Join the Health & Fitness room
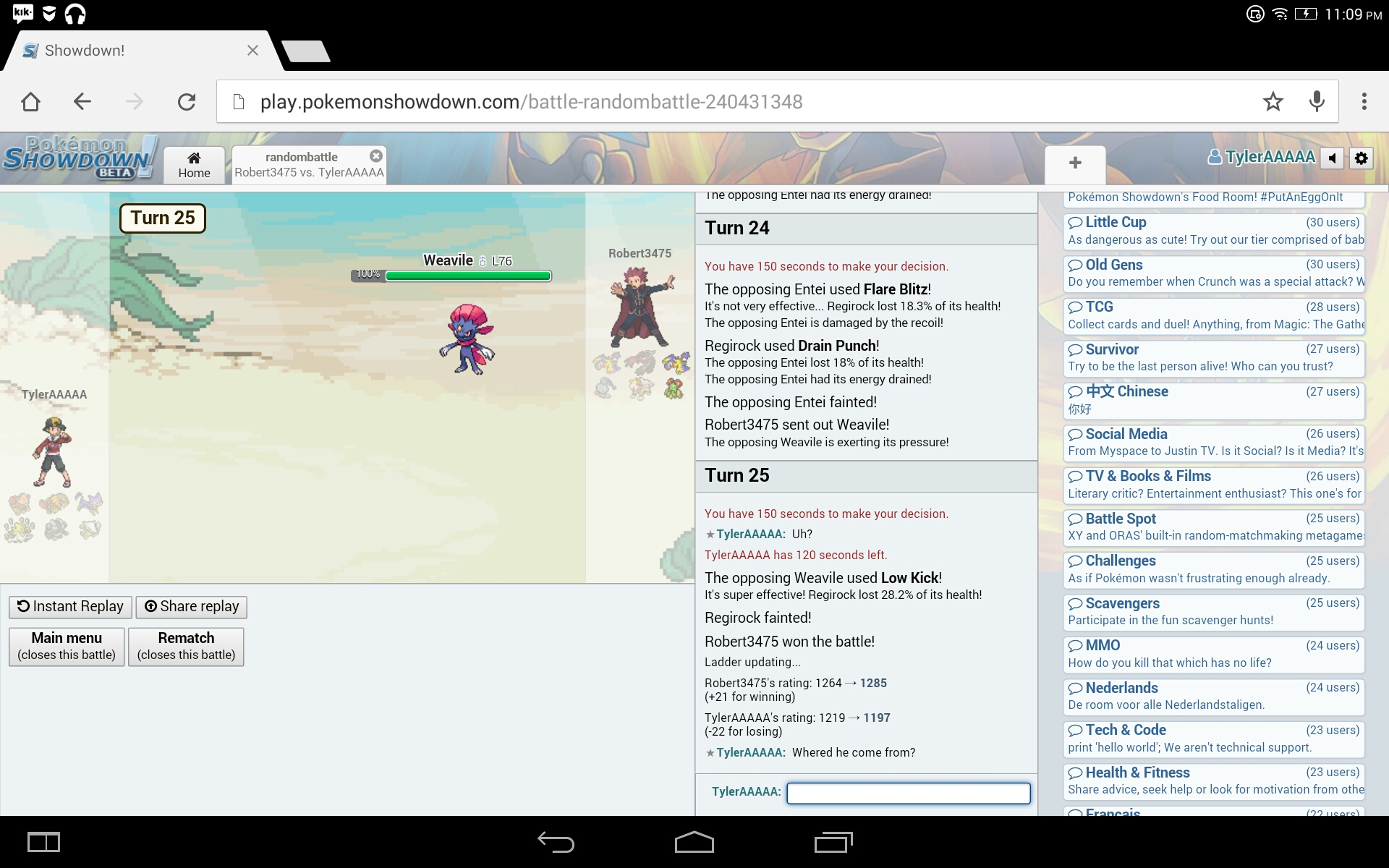 (x=1214, y=780)
